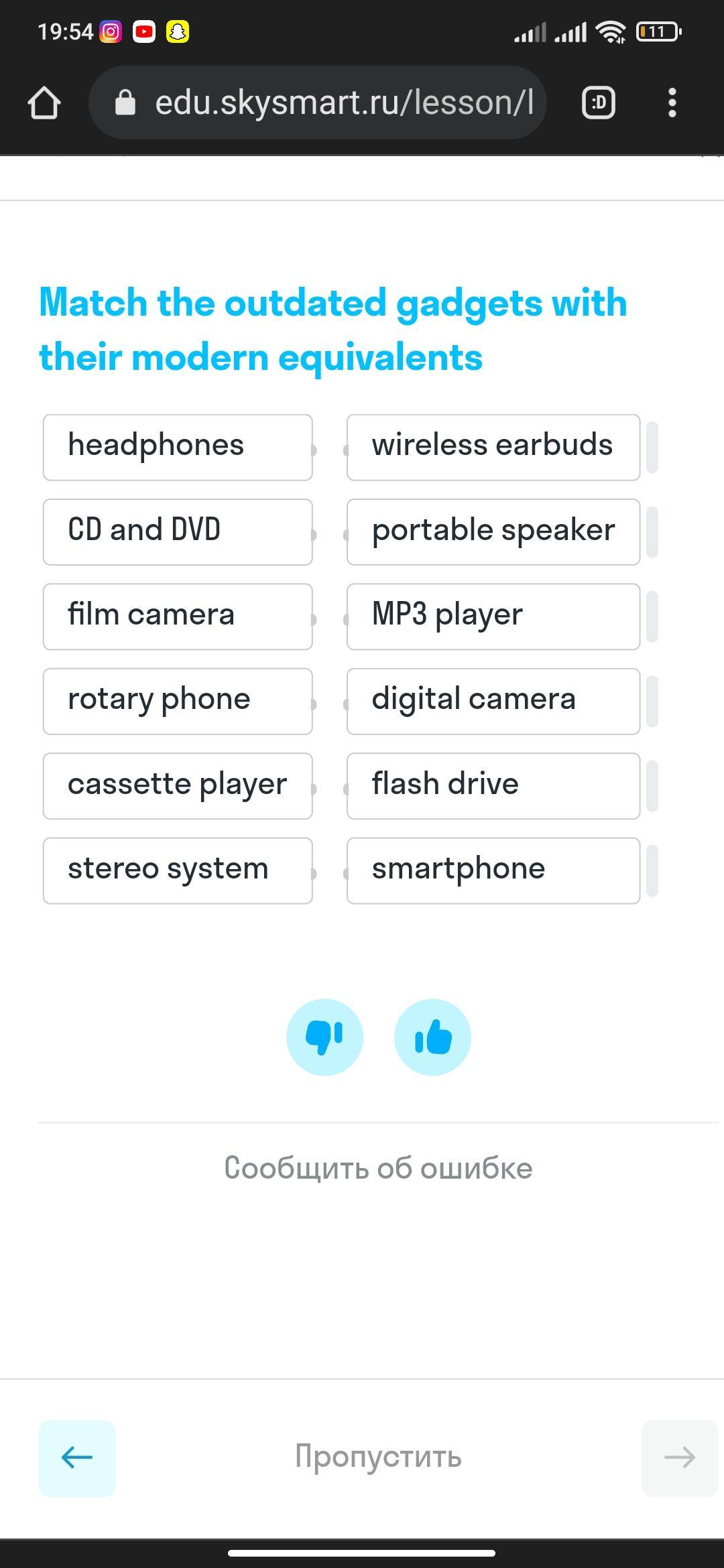Click the edu.skysmart.ru address bar
Screen dimensions: 724x1568
[x=343, y=103]
